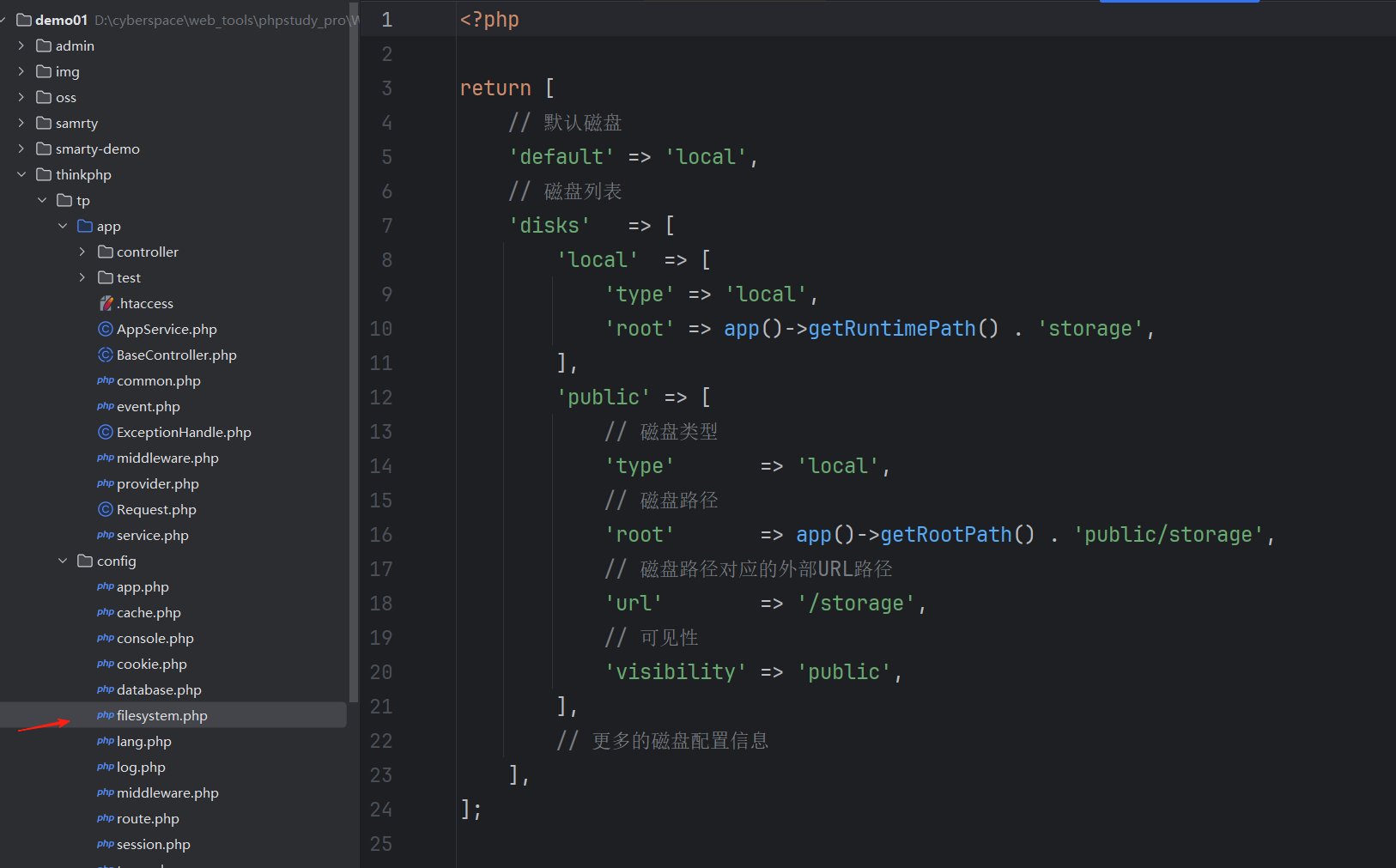1396x868 pixels.
Task: Open log.php in config
Action: click(x=141, y=767)
